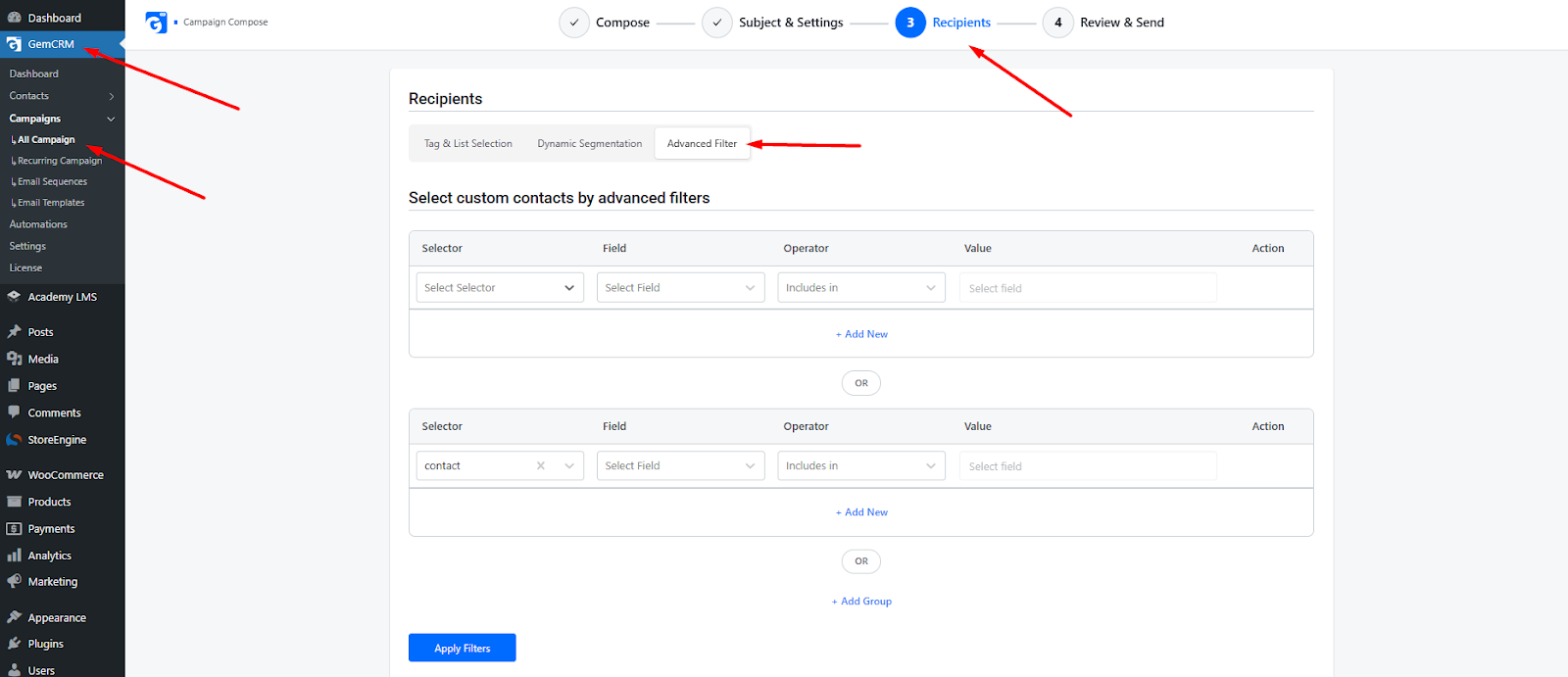Viewport: 1568px width, 677px height.
Task: Open the Select Field dropdown beside 'Select Selector'
Action: point(680,287)
